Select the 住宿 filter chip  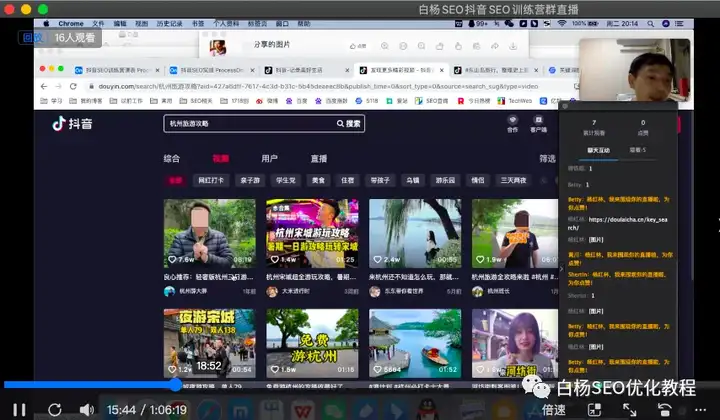348,180
